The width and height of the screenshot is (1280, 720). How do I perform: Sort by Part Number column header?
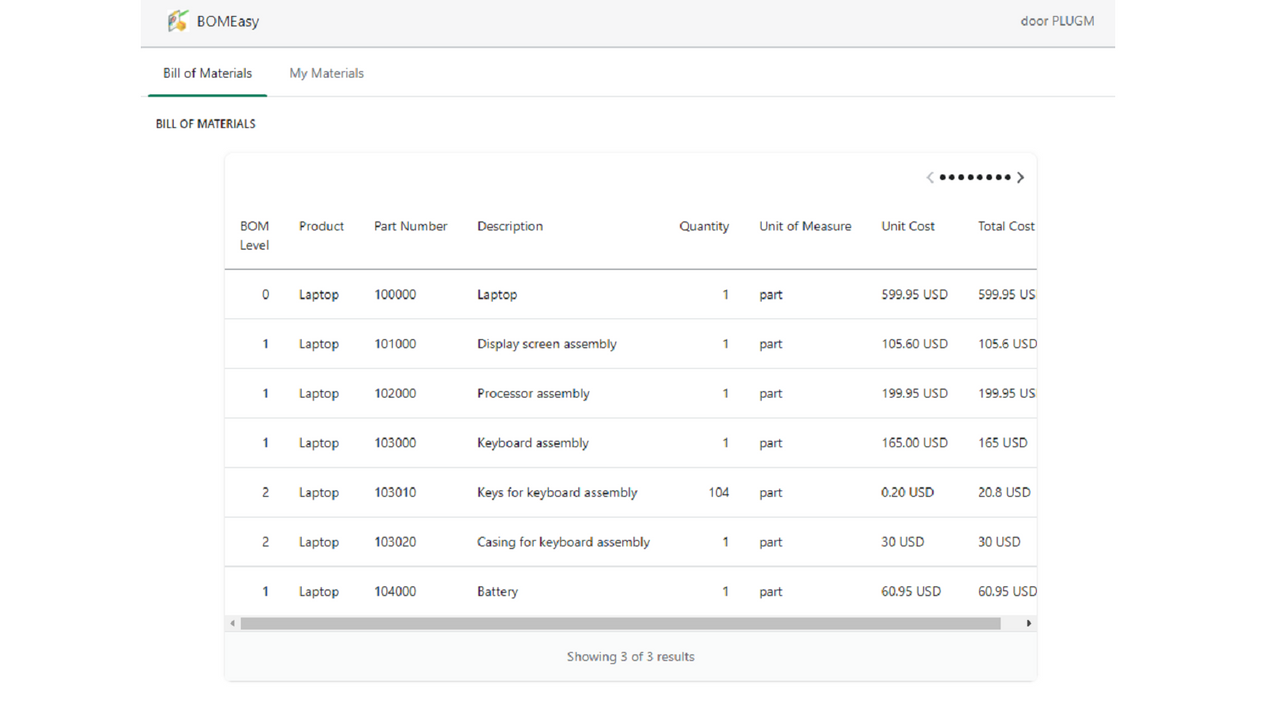[x=410, y=226]
